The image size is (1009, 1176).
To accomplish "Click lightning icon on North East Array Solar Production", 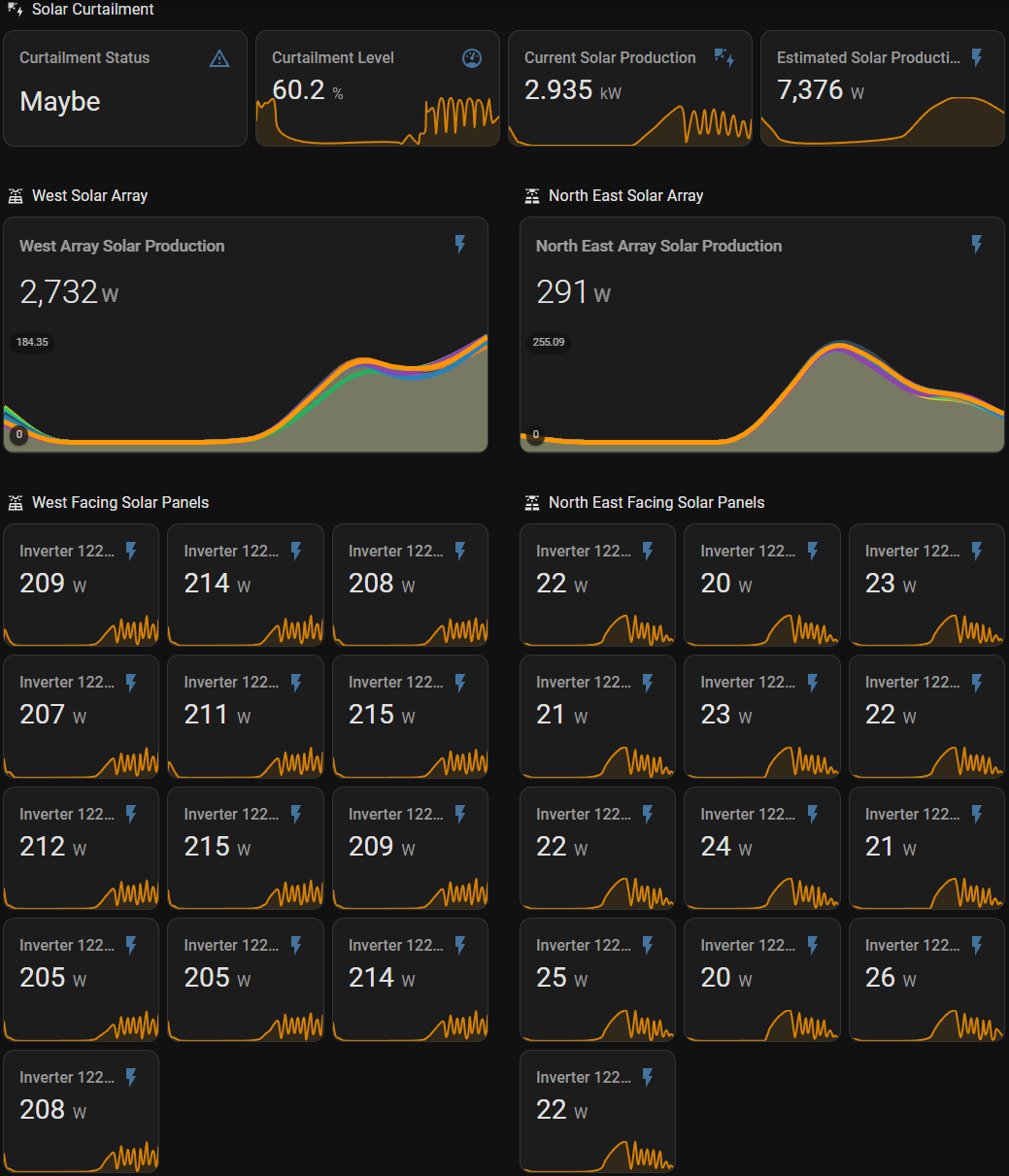I will pyautogui.click(x=977, y=245).
